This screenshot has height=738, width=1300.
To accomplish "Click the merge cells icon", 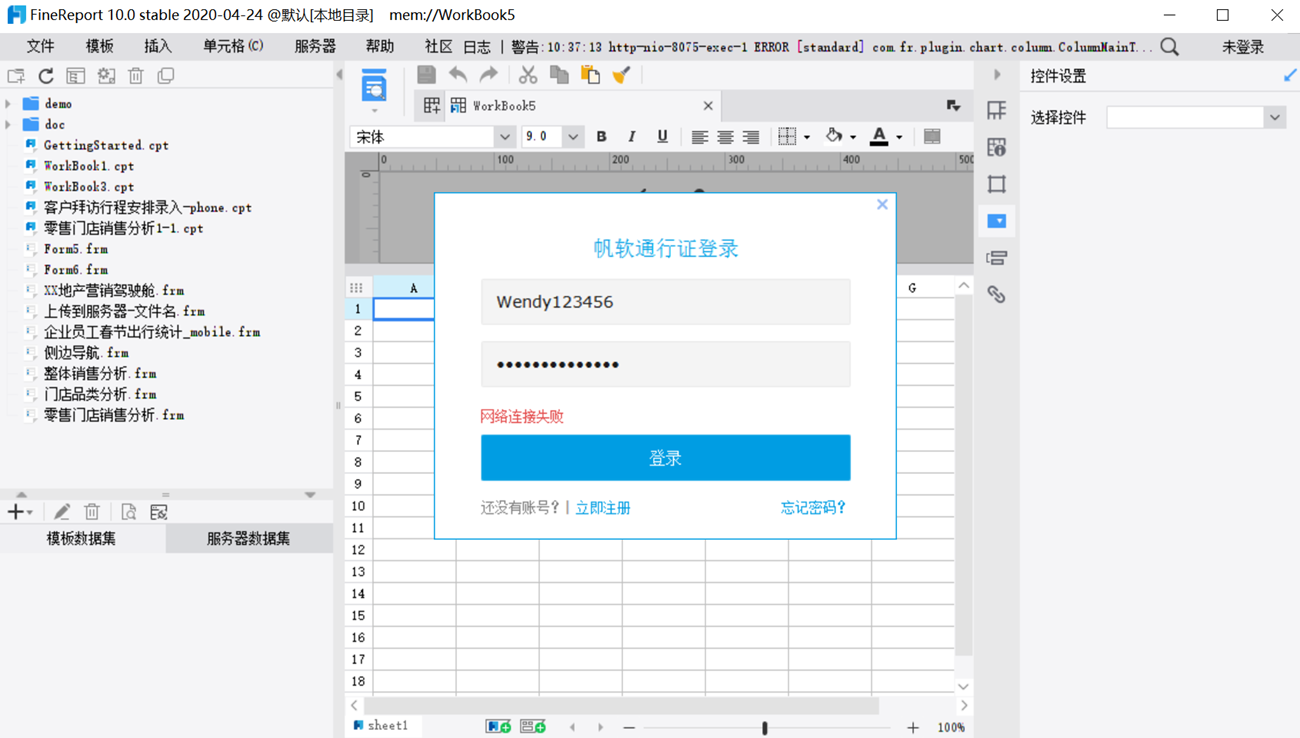I will (932, 137).
